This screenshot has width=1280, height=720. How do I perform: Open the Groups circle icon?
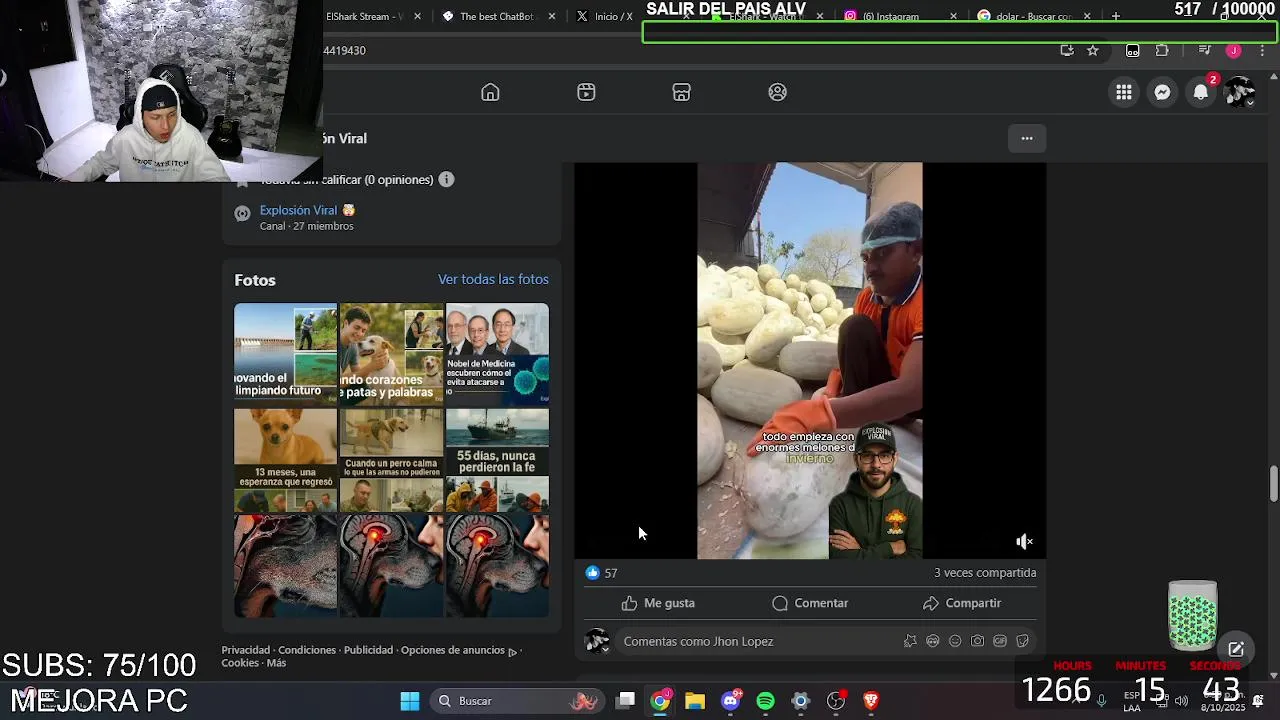click(x=777, y=92)
